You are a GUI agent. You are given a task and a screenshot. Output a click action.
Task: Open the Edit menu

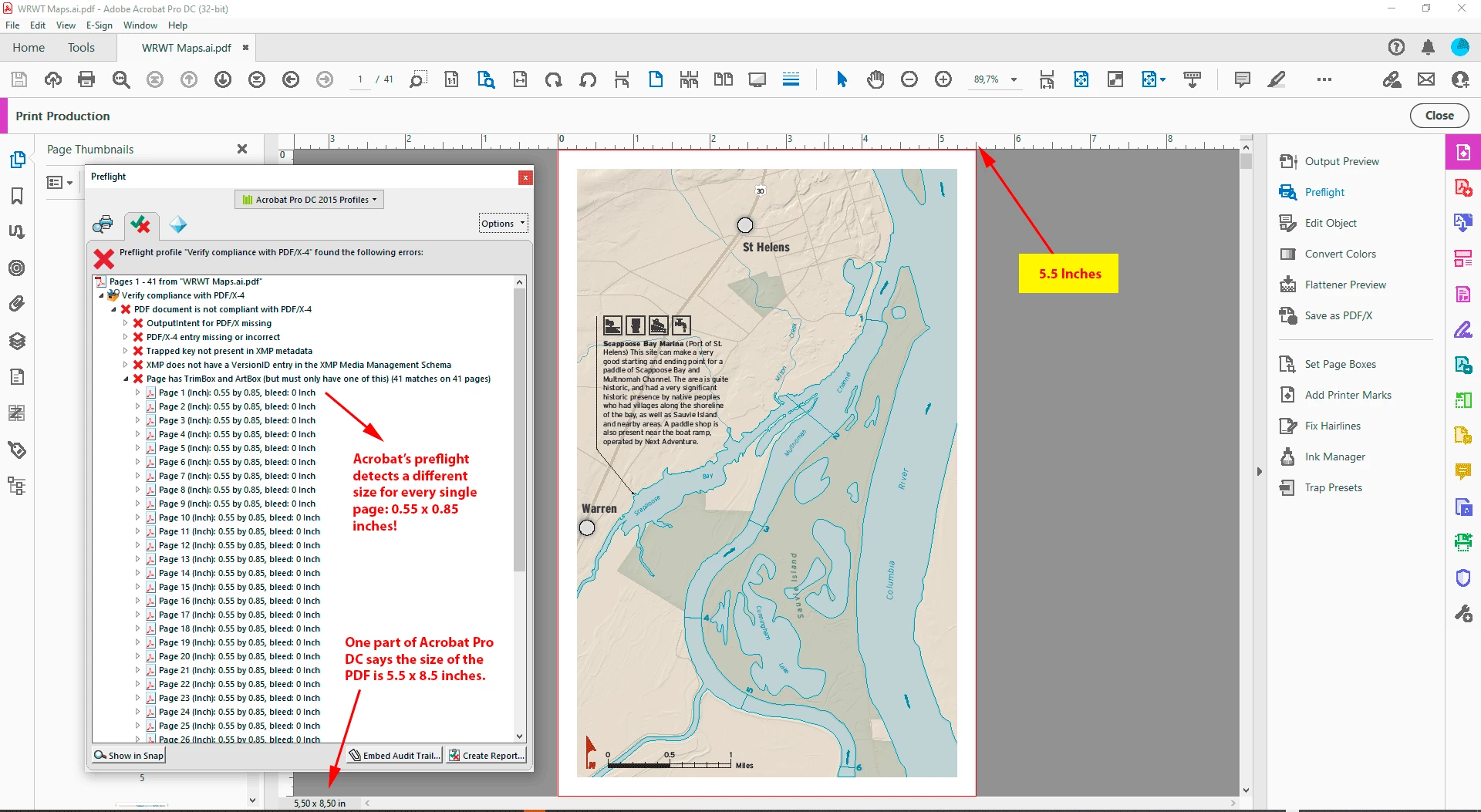38,25
